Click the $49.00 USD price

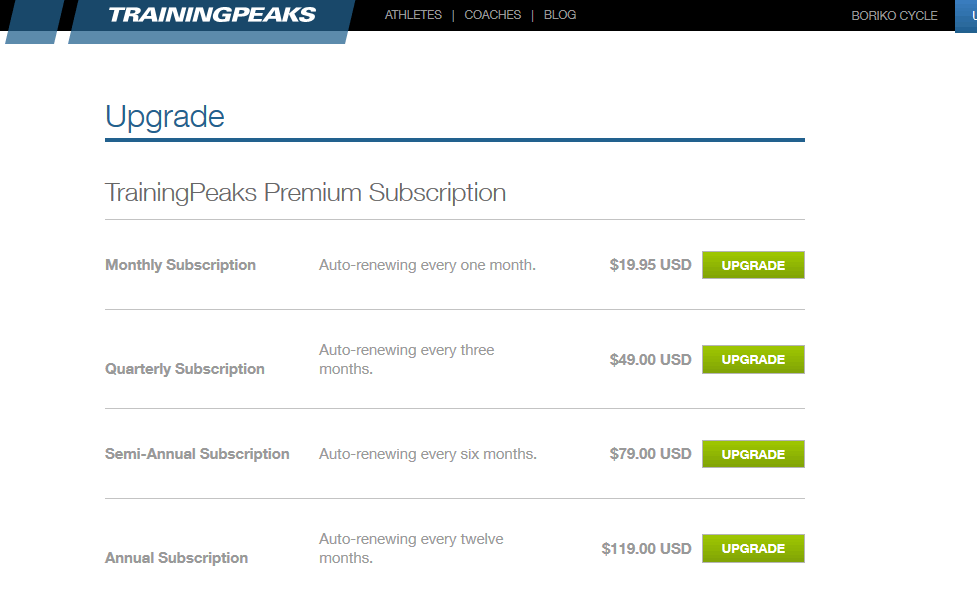pos(651,360)
